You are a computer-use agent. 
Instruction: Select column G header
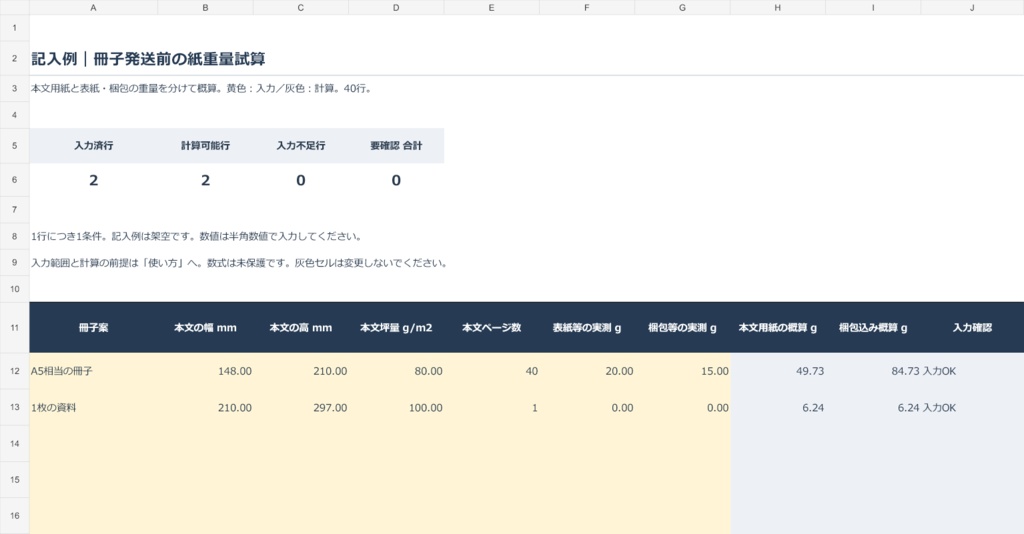pos(682,7)
